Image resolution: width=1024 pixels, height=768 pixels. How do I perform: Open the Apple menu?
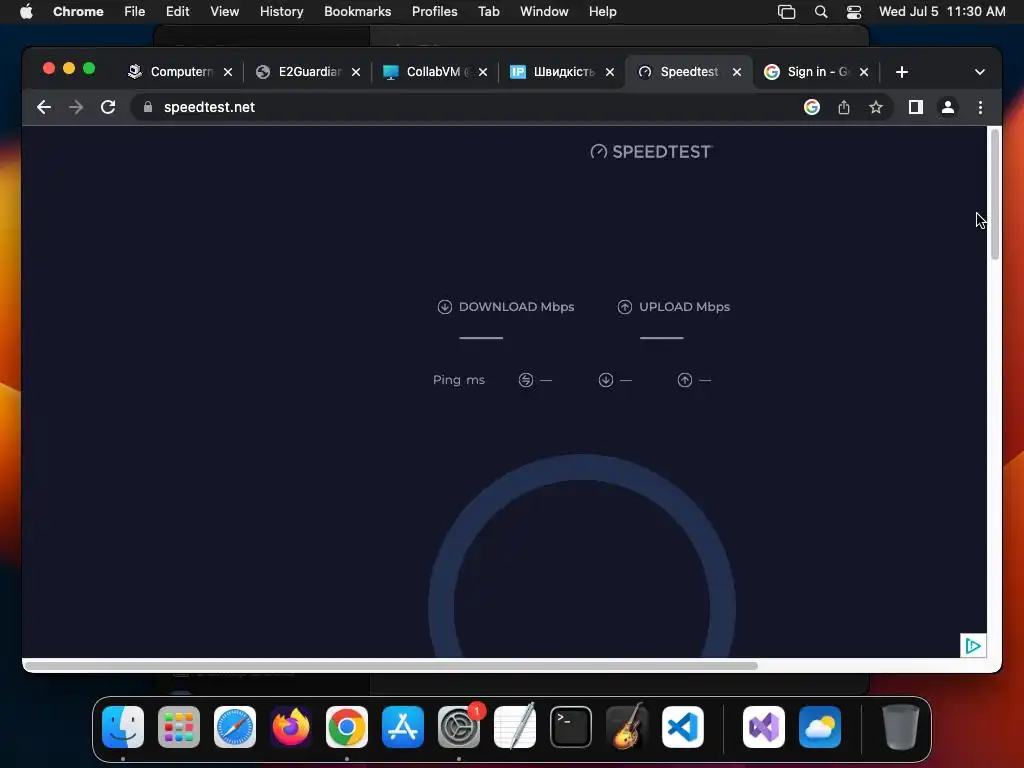click(x=26, y=12)
